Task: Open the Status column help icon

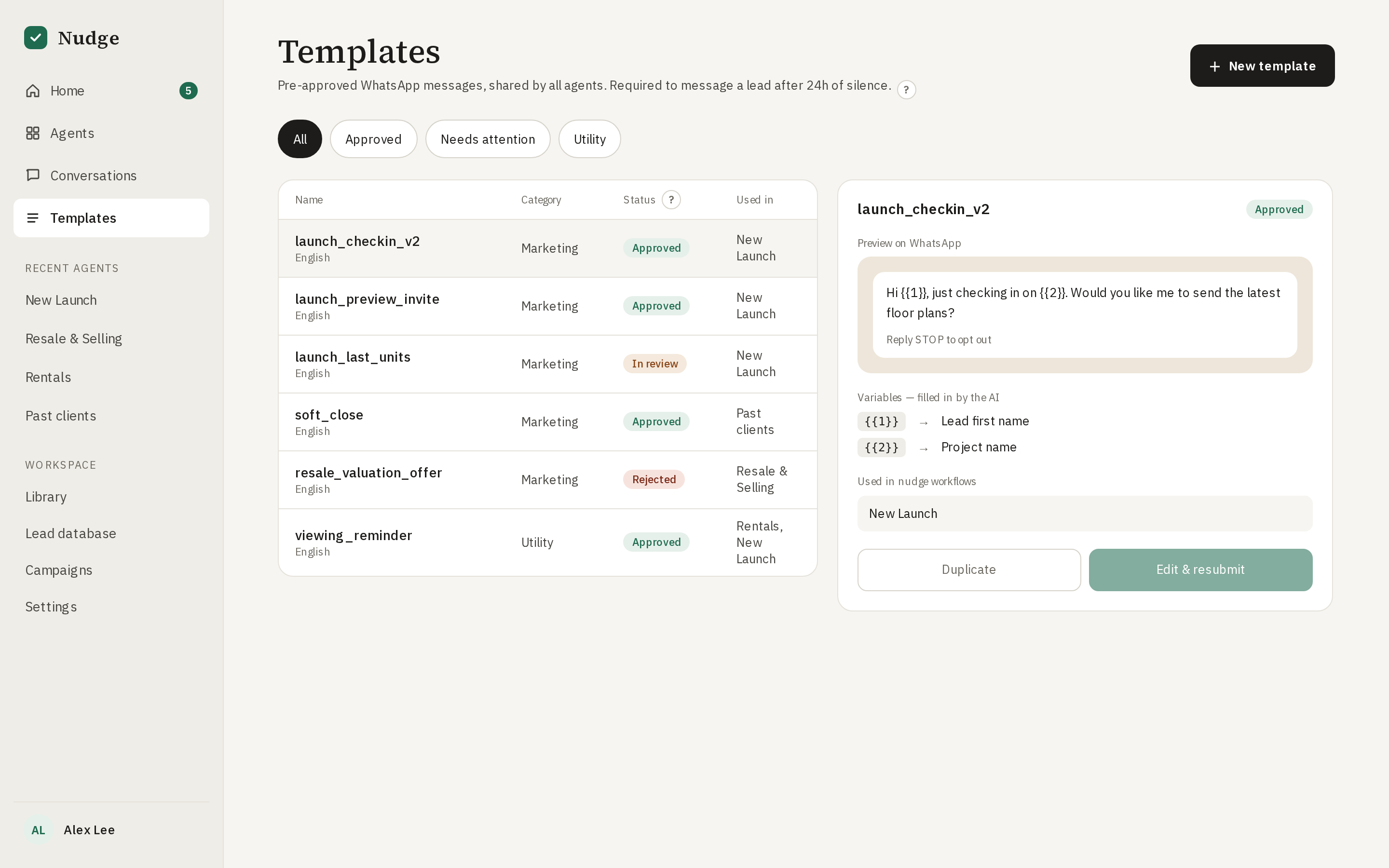Action: [671, 200]
